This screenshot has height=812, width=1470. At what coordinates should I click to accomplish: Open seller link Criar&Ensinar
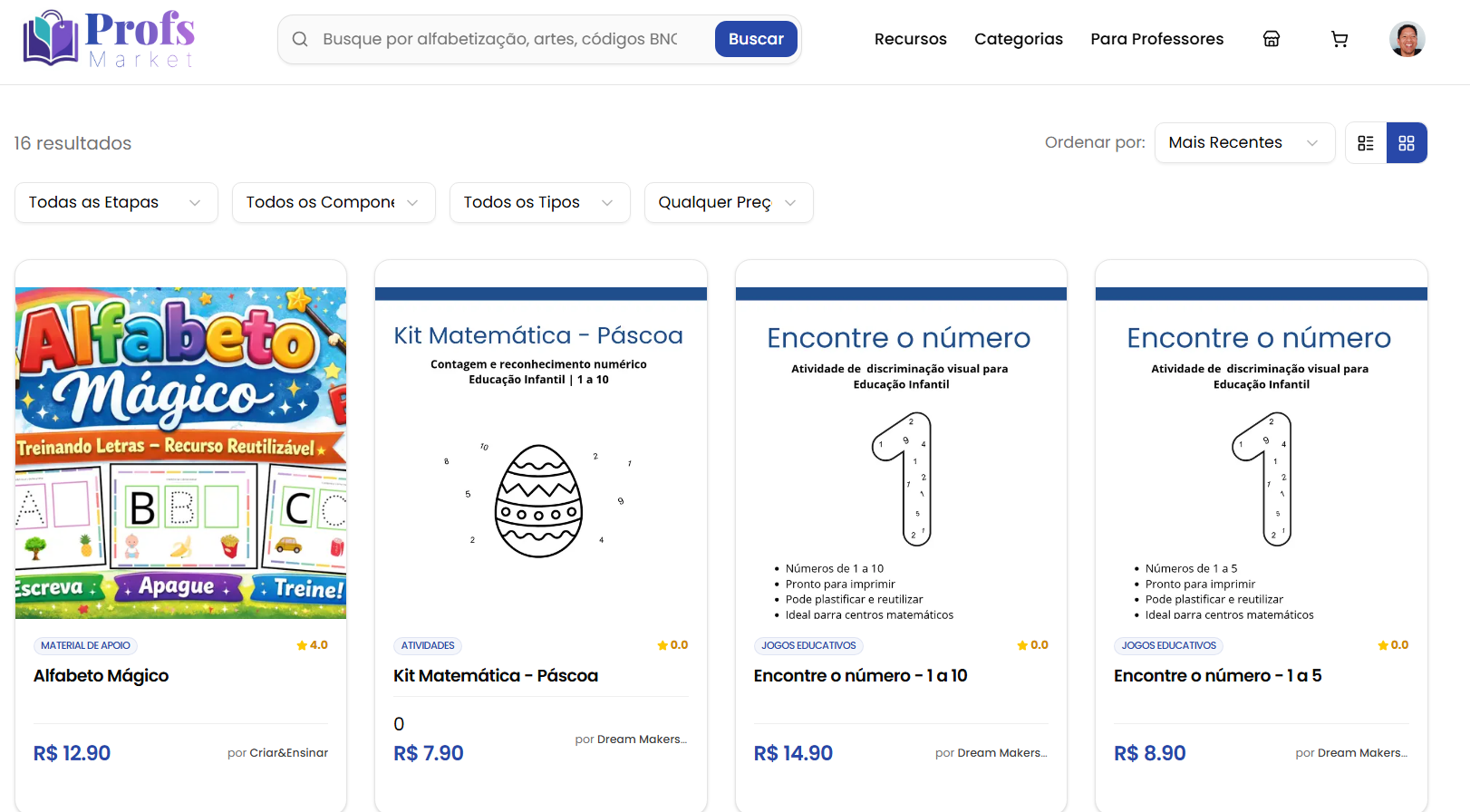288,752
